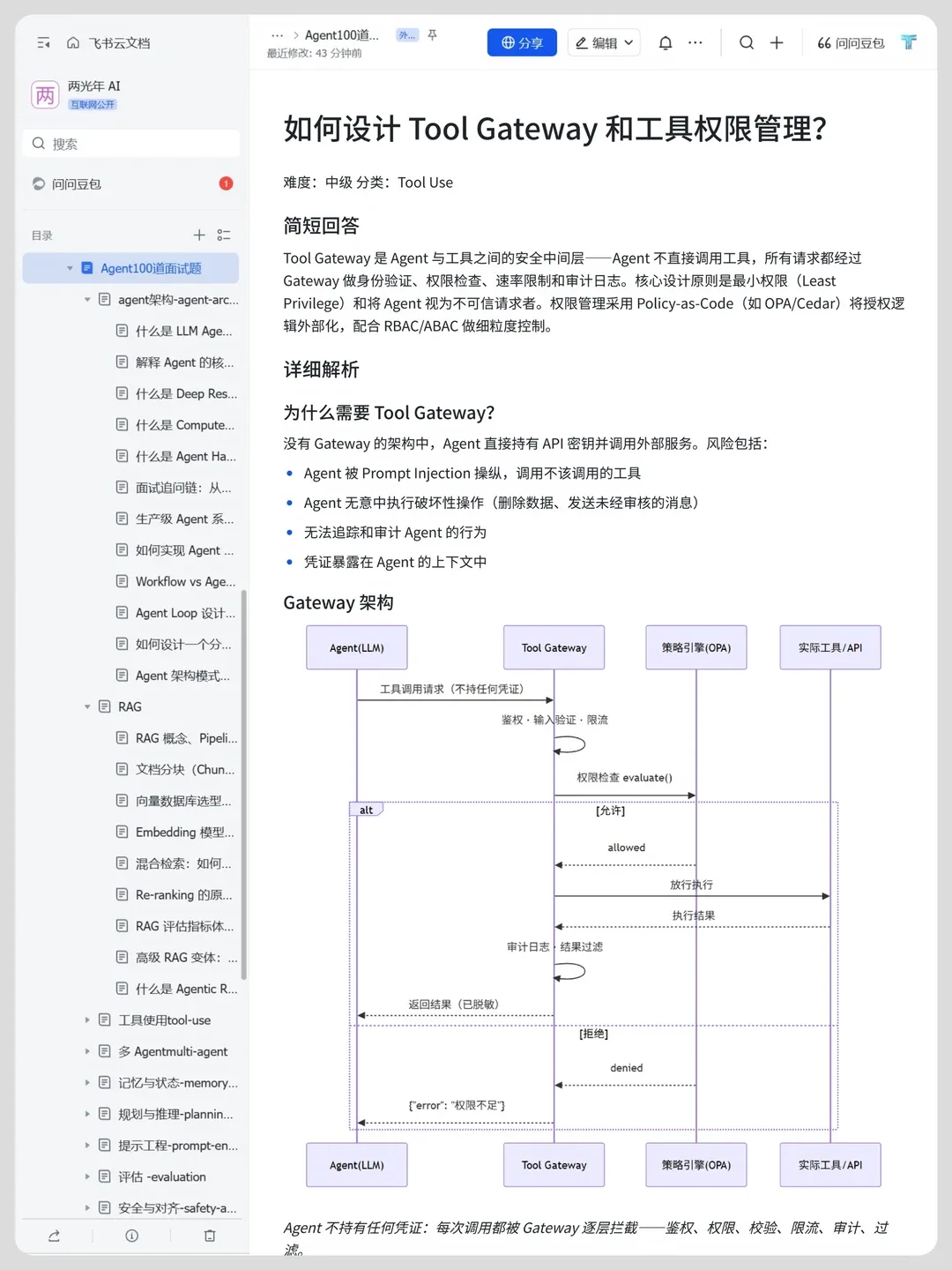Click the share arrow icon at sidebar bottom
Viewport: 952px width, 1270px height.
pos(54,1236)
